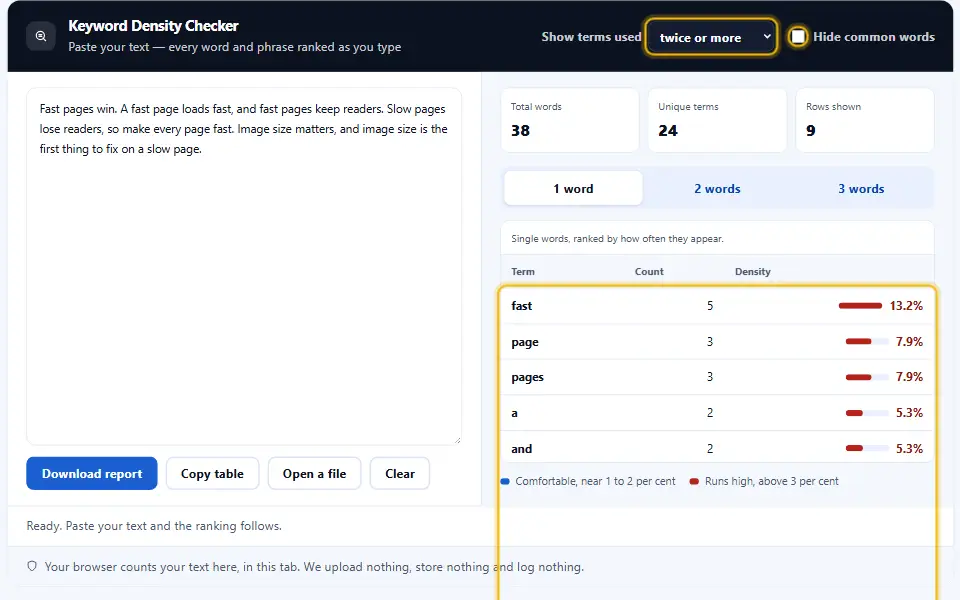Click the 13.2% density value

(x=906, y=306)
